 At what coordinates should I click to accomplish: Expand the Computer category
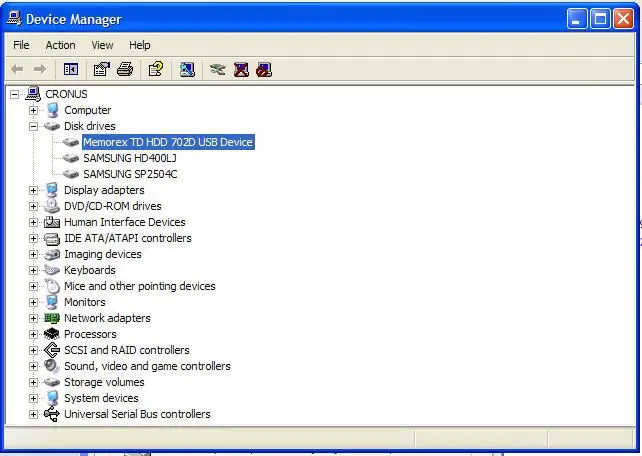click(34, 111)
